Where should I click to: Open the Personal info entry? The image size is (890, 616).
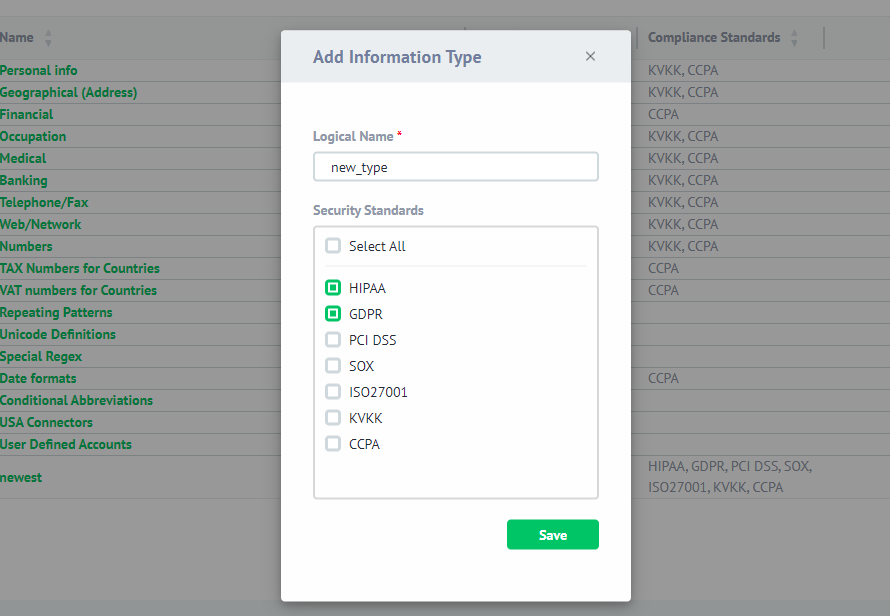(39, 70)
